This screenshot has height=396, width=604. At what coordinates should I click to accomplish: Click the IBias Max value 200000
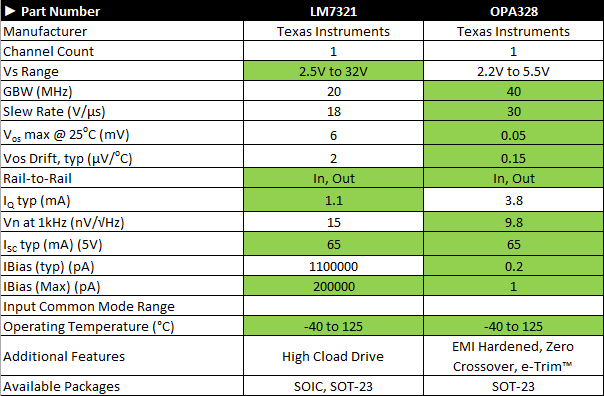(x=334, y=286)
